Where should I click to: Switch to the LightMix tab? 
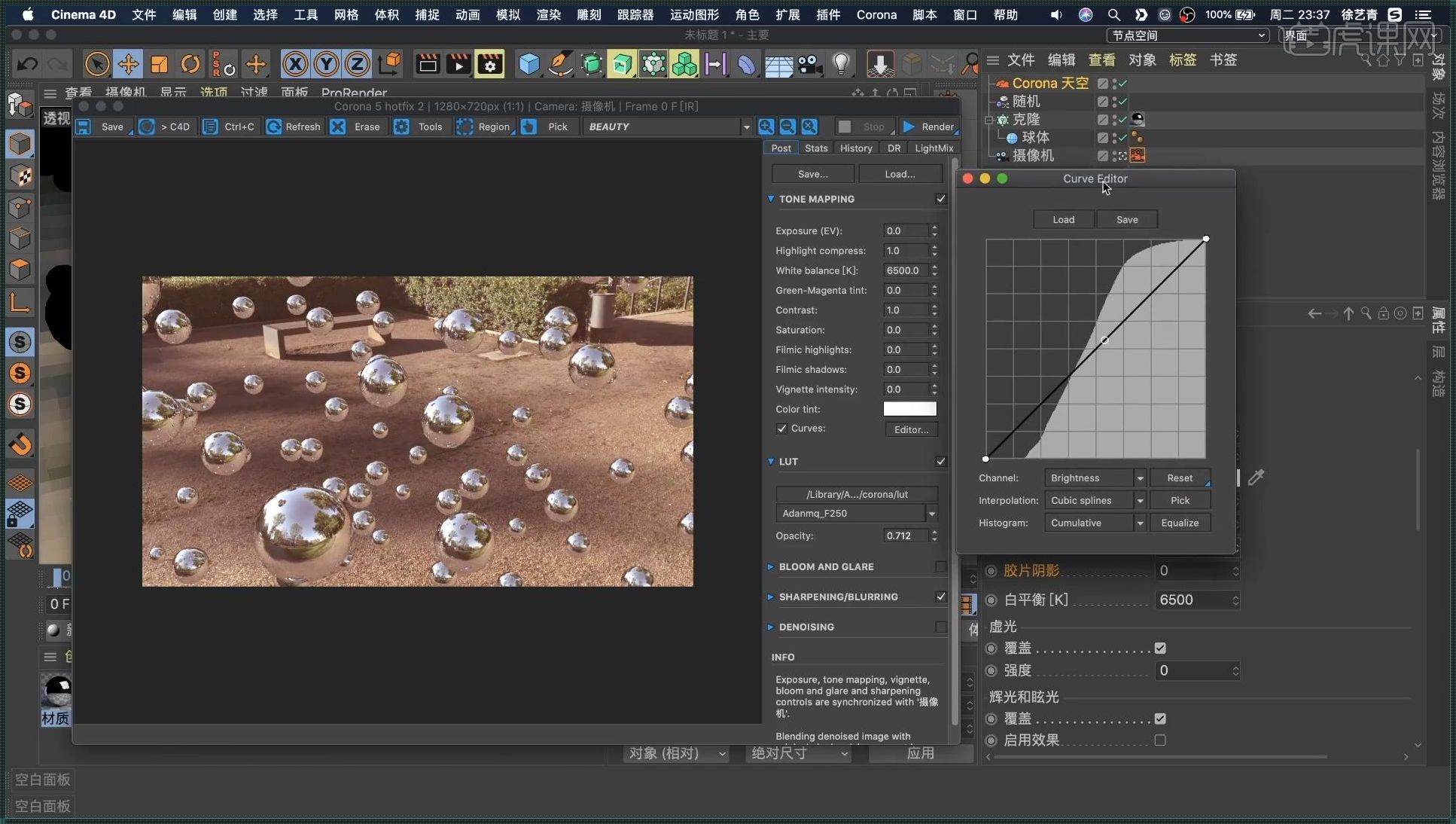click(933, 148)
